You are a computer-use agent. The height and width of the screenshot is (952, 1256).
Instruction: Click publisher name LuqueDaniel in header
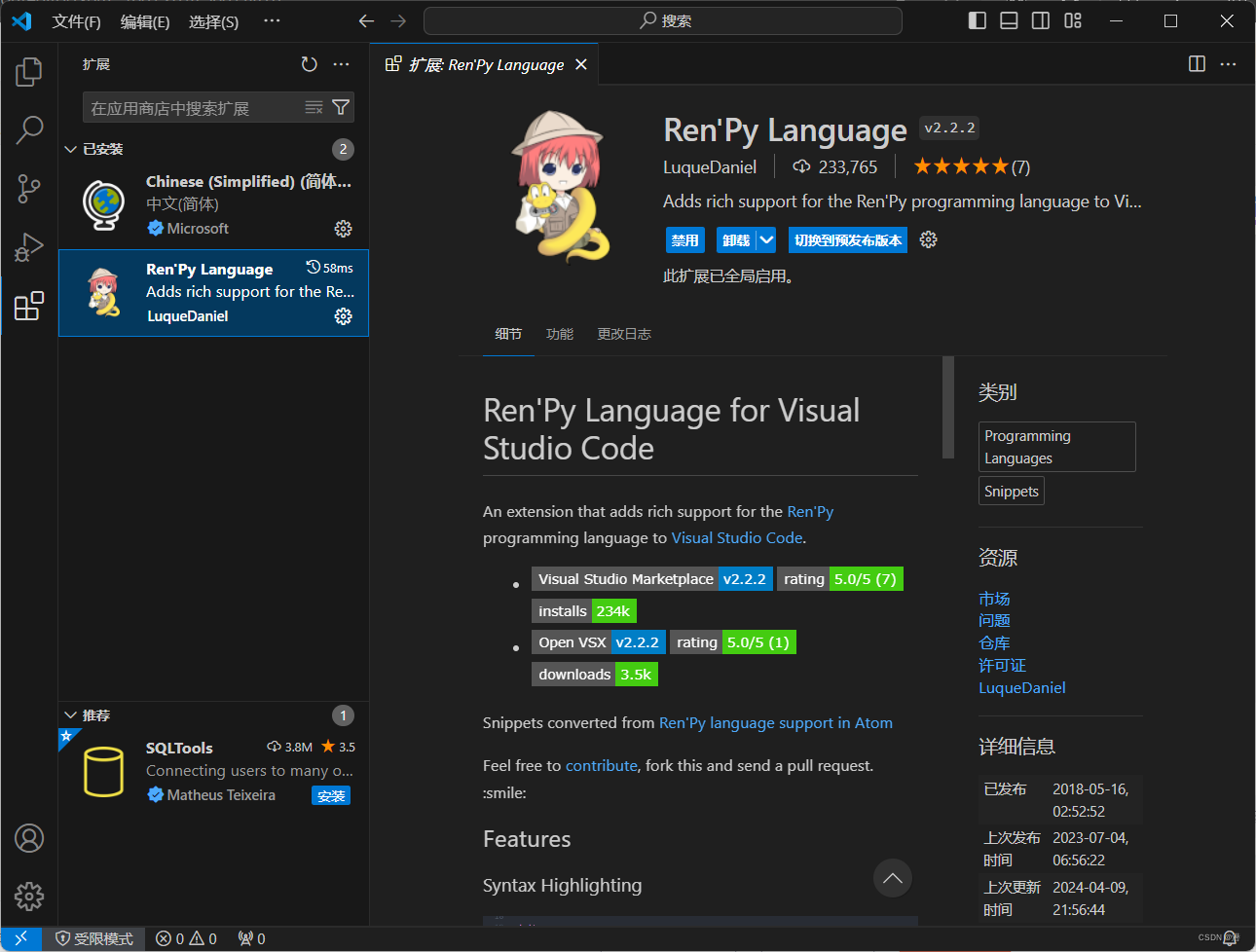710,166
